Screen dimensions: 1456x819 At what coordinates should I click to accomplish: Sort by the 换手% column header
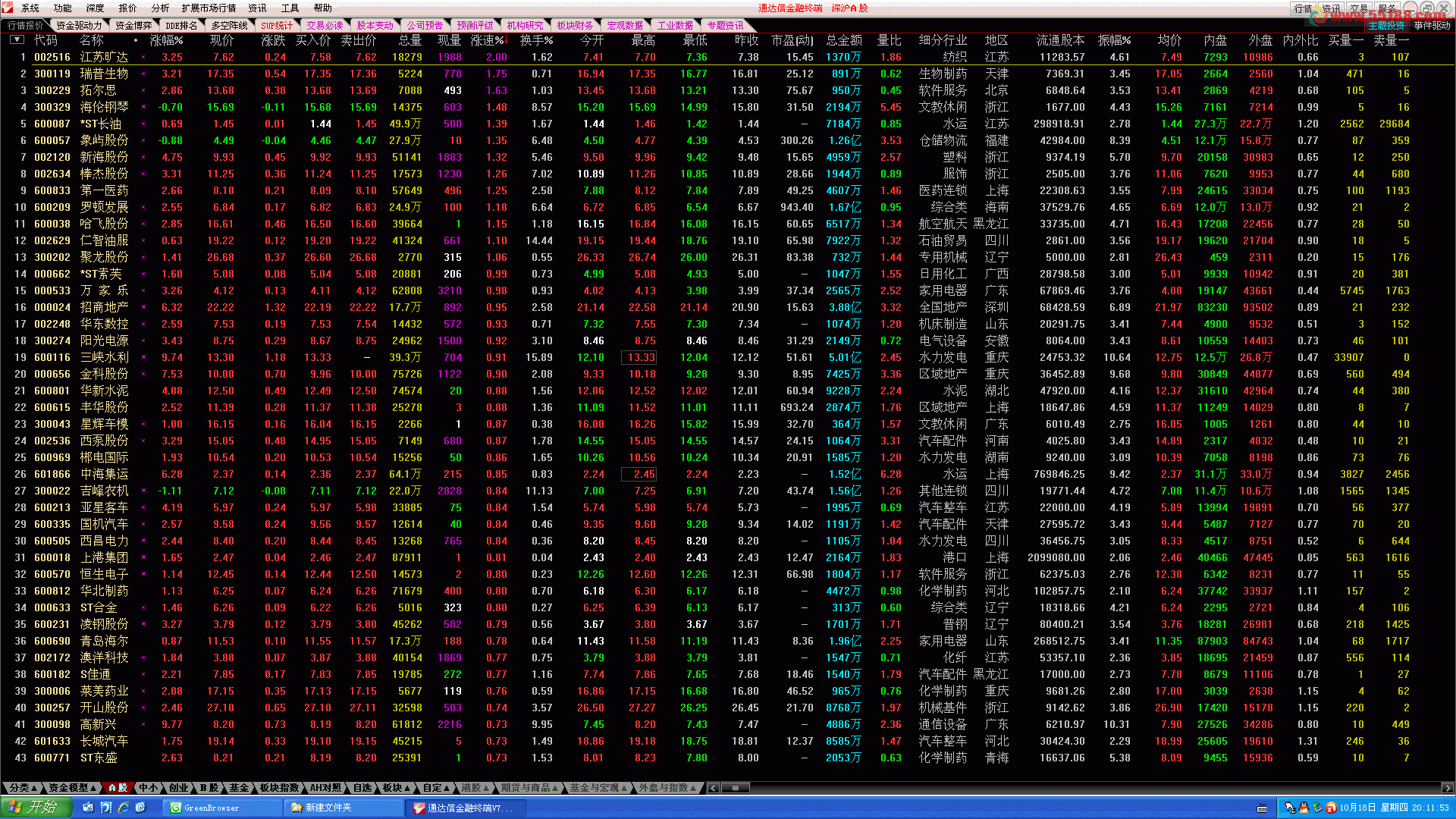click(x=536, y=40)
